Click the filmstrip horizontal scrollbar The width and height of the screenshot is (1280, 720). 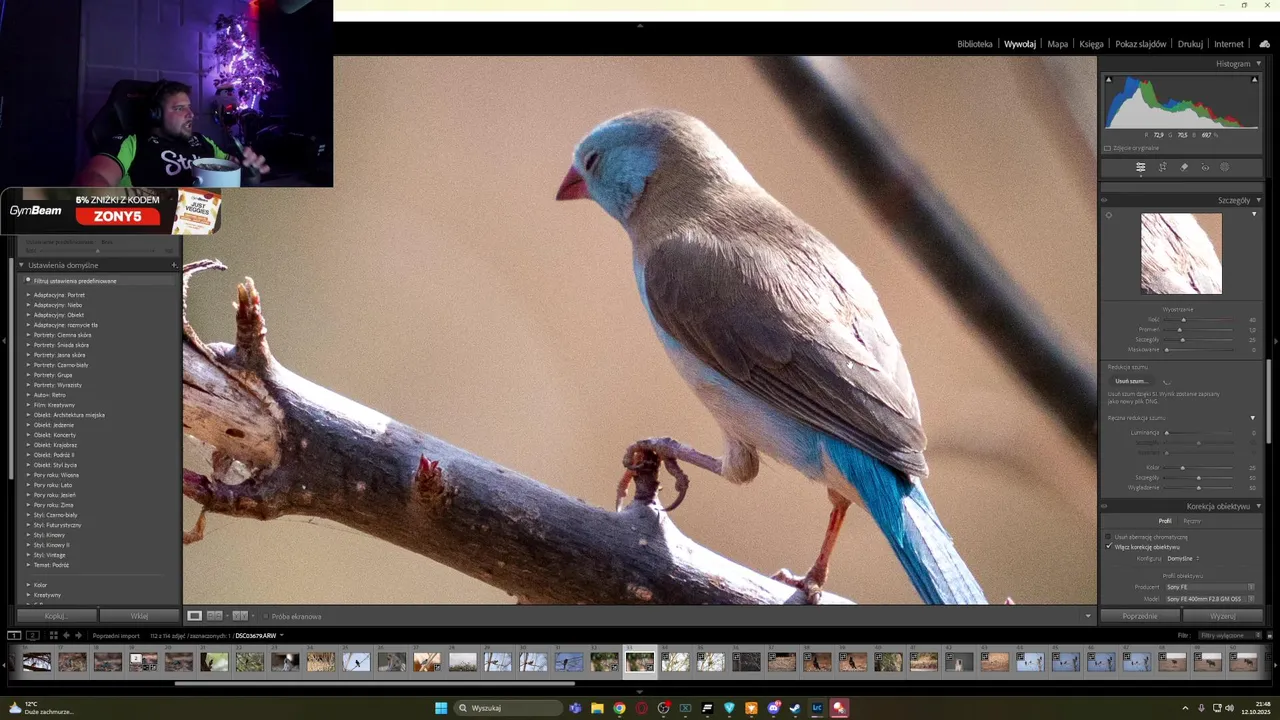tap(374, 684)
